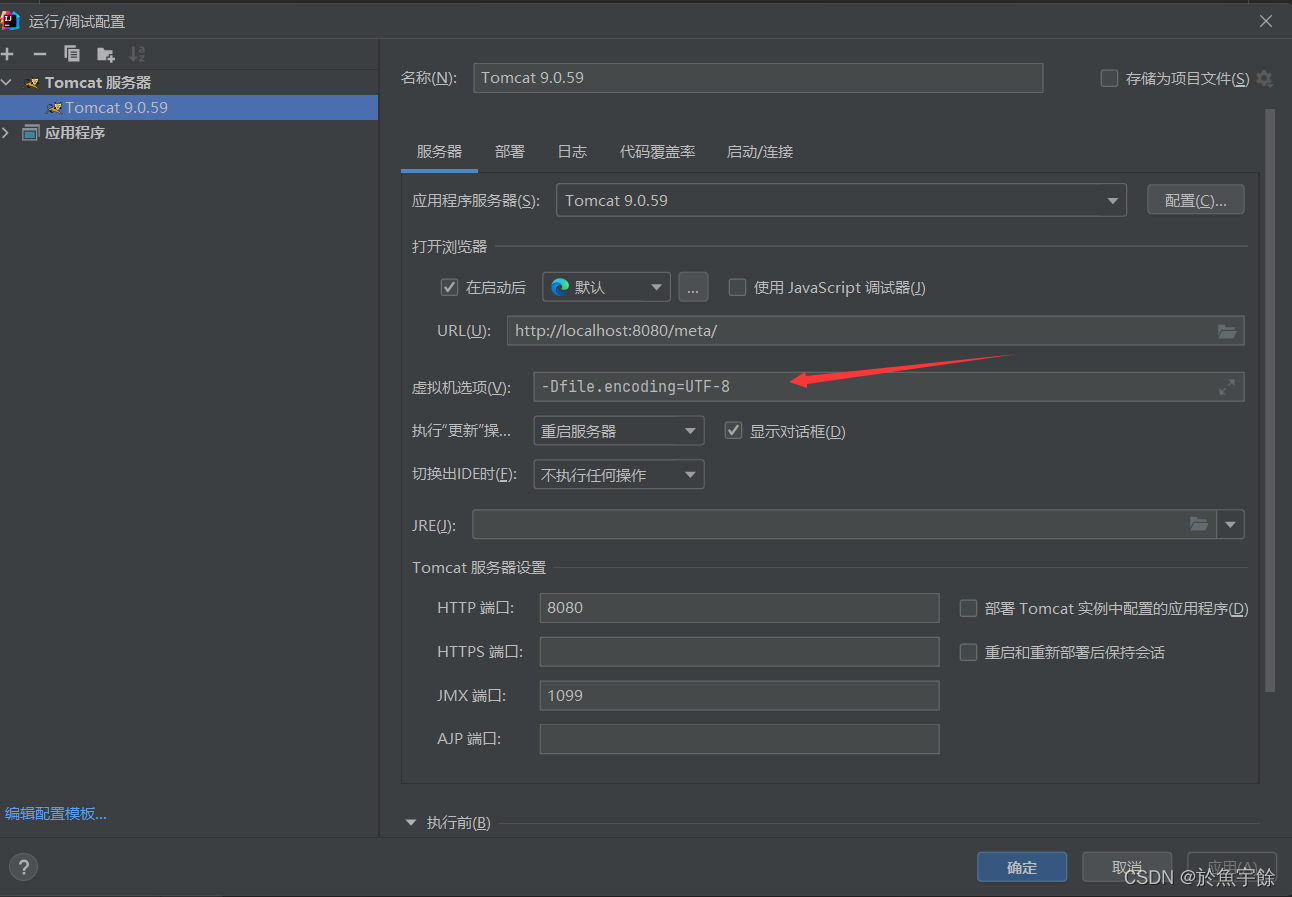Open settings gear for project file storage

[x=1265, y=78]
